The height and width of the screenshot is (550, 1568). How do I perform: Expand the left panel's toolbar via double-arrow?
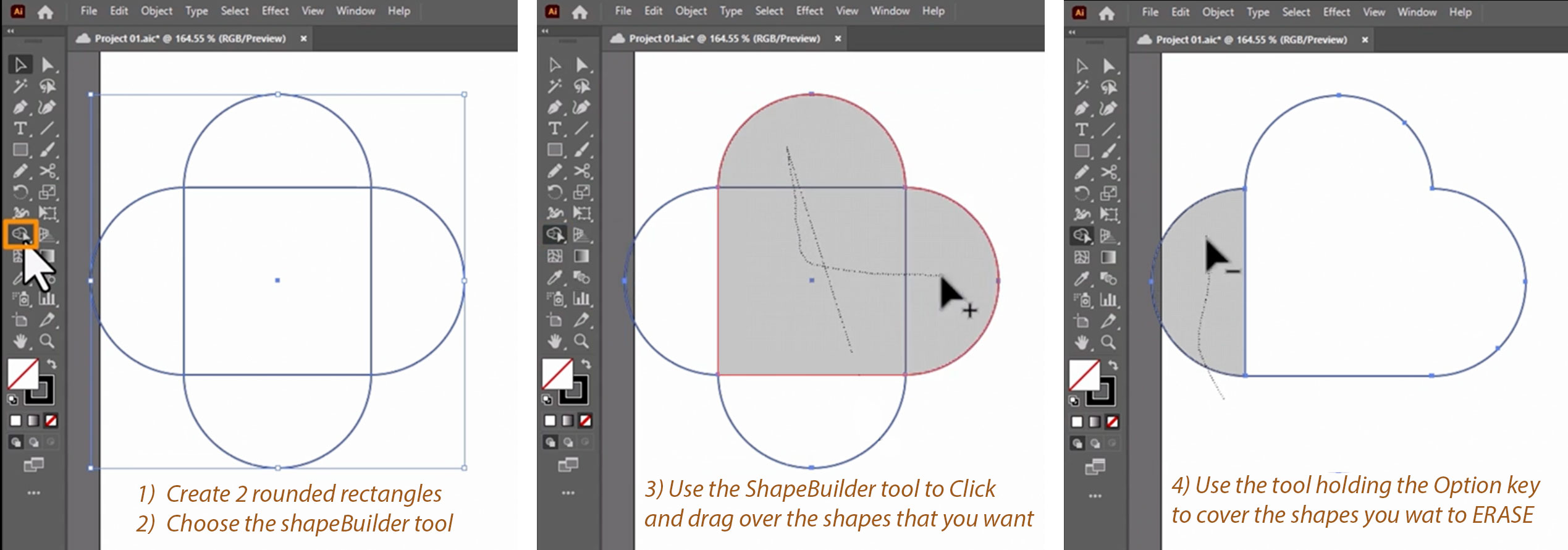[11, 30]
